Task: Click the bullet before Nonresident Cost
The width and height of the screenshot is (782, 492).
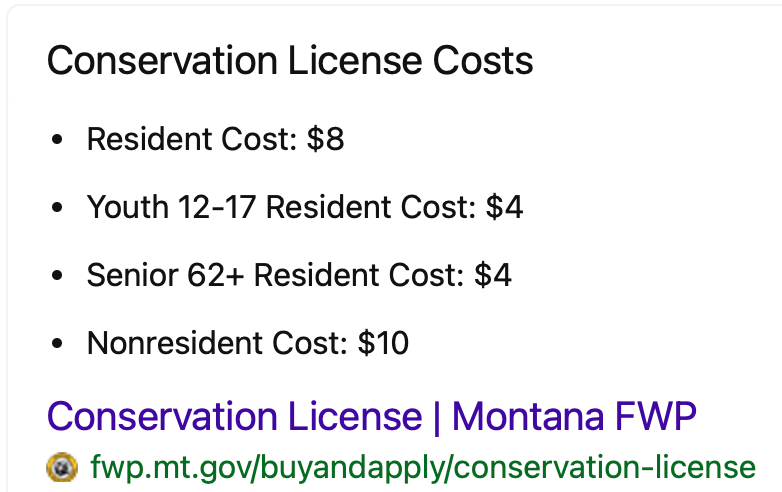Action: [58, 344]
